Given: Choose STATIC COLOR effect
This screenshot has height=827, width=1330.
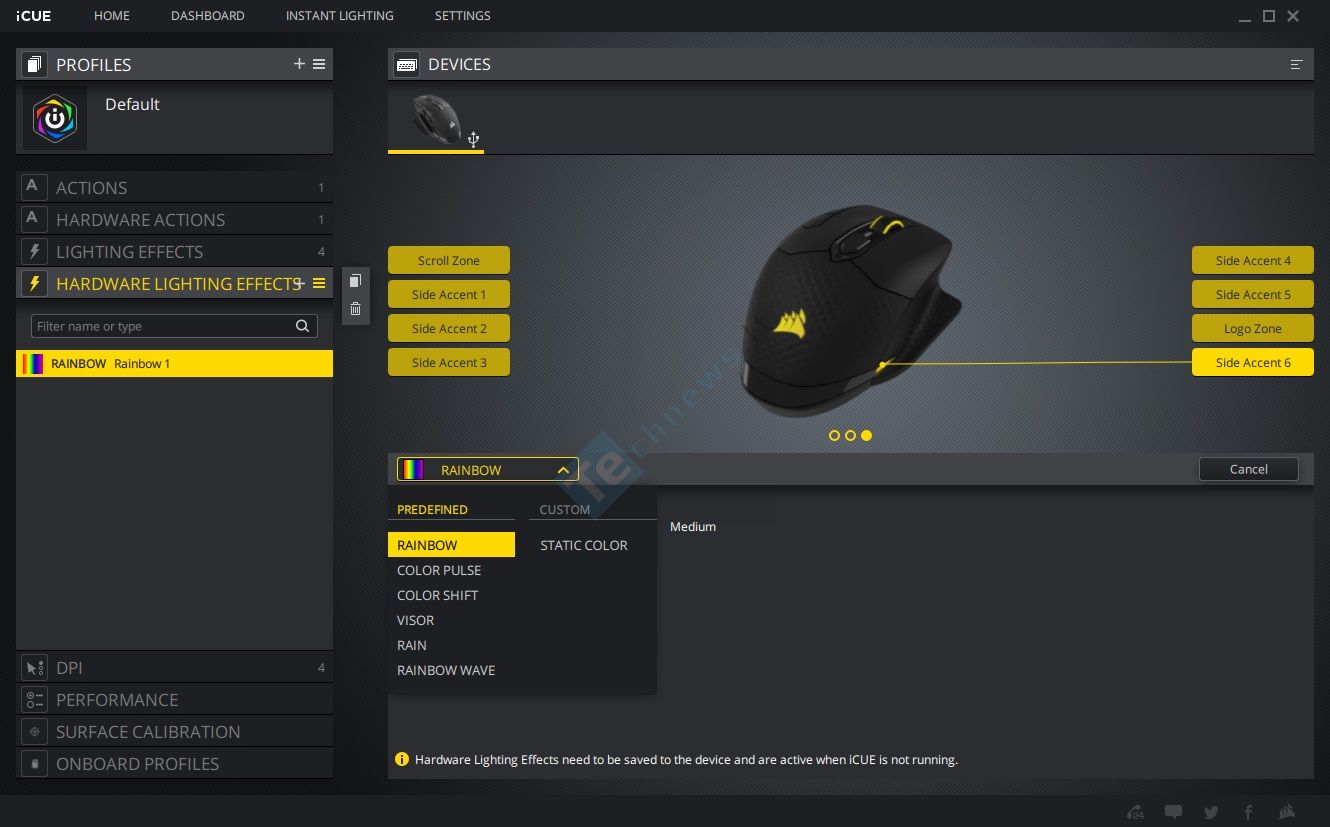Looking at the screenshot, I should [584, 545].
